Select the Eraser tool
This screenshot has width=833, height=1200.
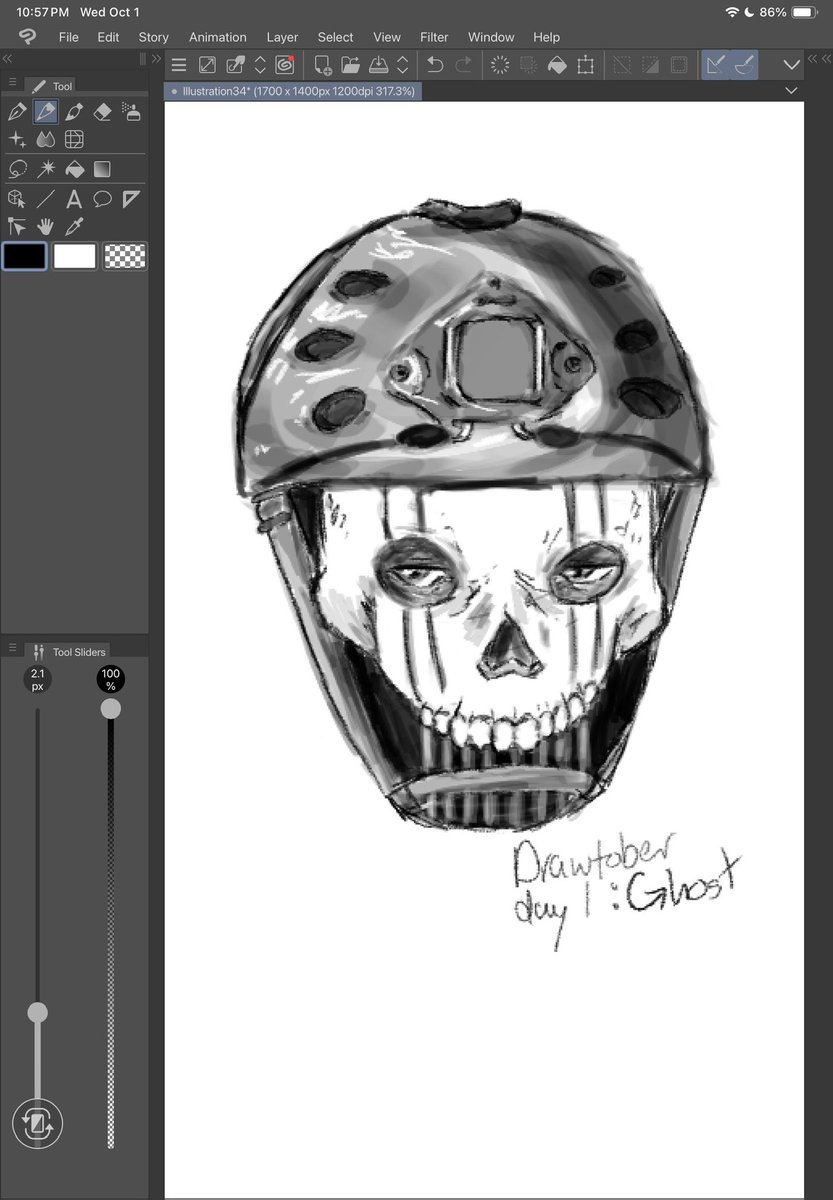pos(102,112)
